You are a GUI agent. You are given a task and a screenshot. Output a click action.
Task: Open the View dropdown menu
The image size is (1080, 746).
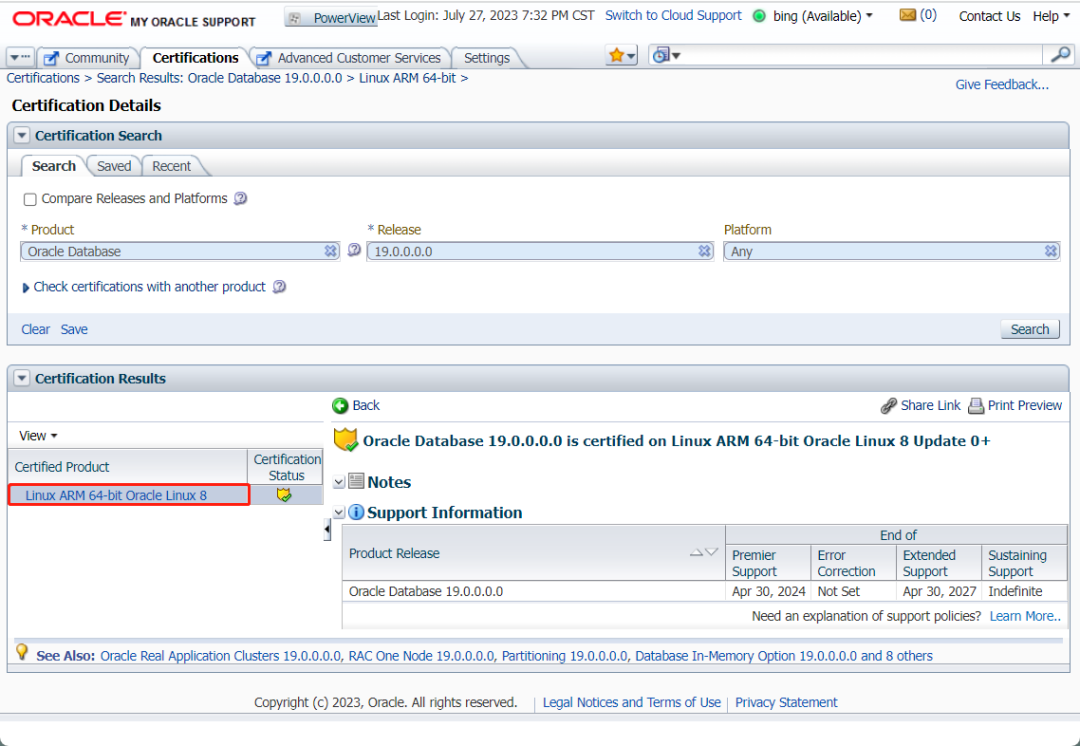[x=39, y=435]
